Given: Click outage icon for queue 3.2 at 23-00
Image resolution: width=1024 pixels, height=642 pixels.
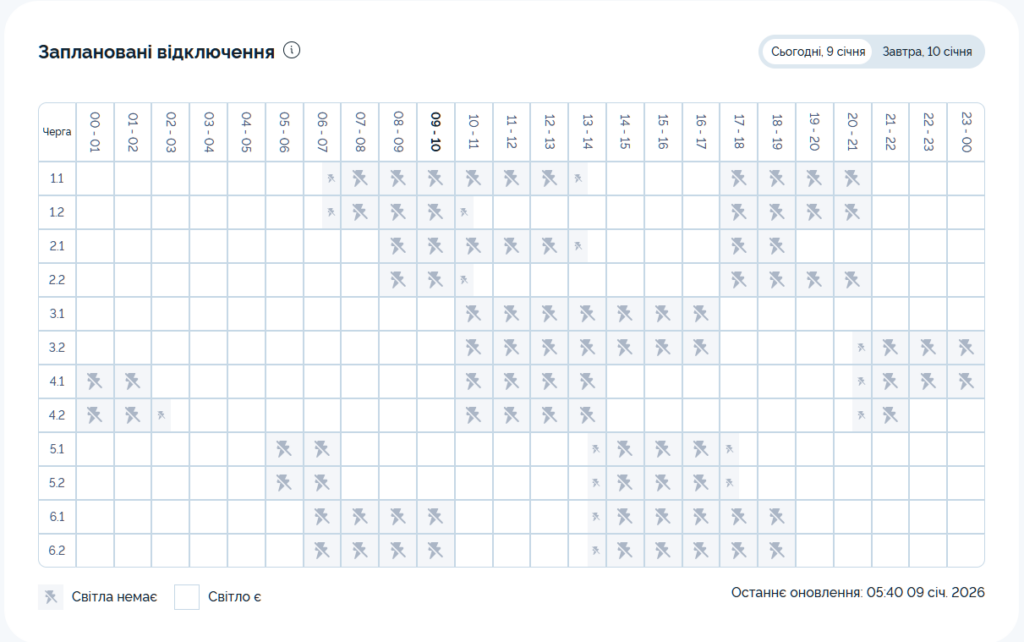Looking at the screenshot, I should pos(965,347).
